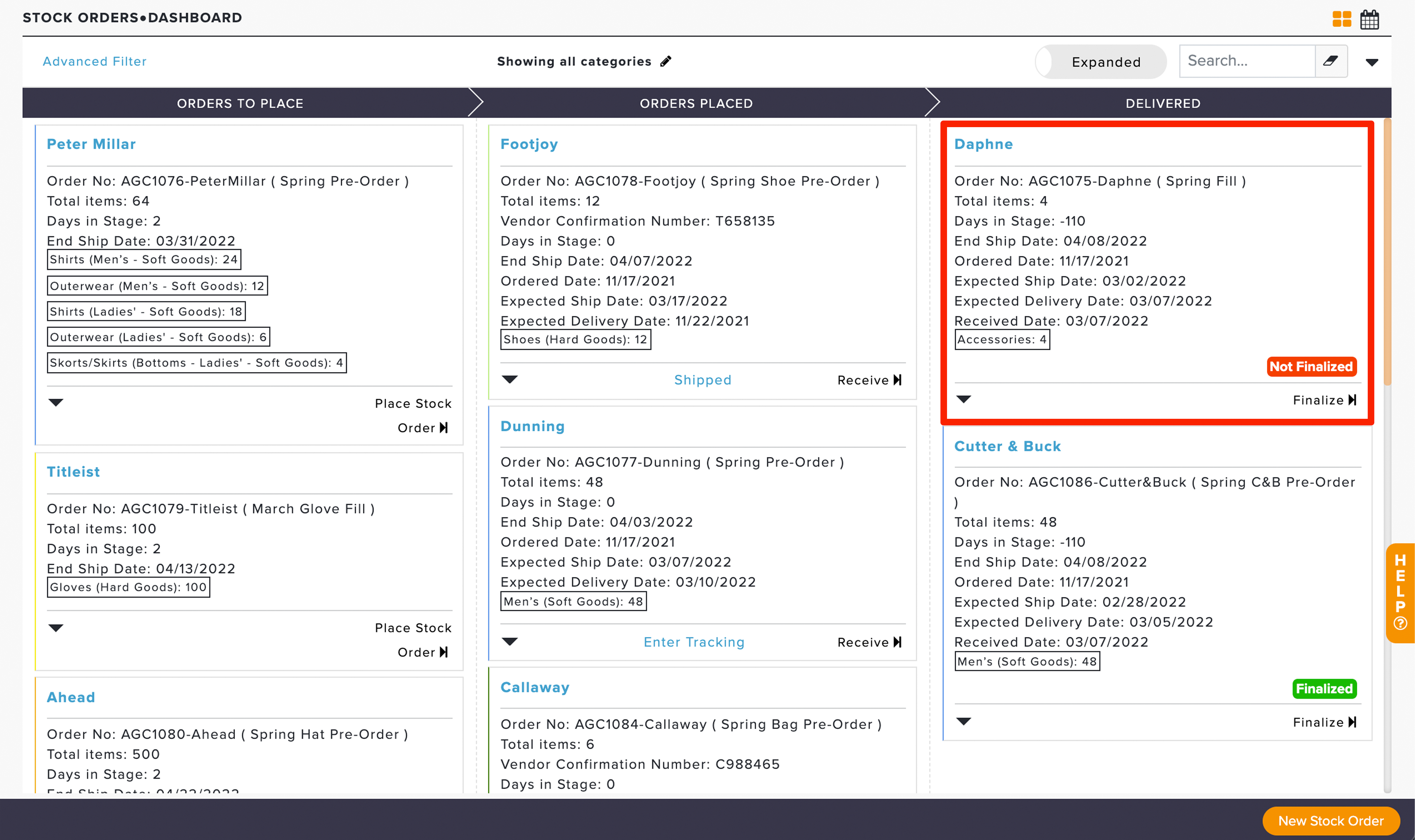
Task: Expand options on the Cutter & Buck card
Action: click(963, 721)
